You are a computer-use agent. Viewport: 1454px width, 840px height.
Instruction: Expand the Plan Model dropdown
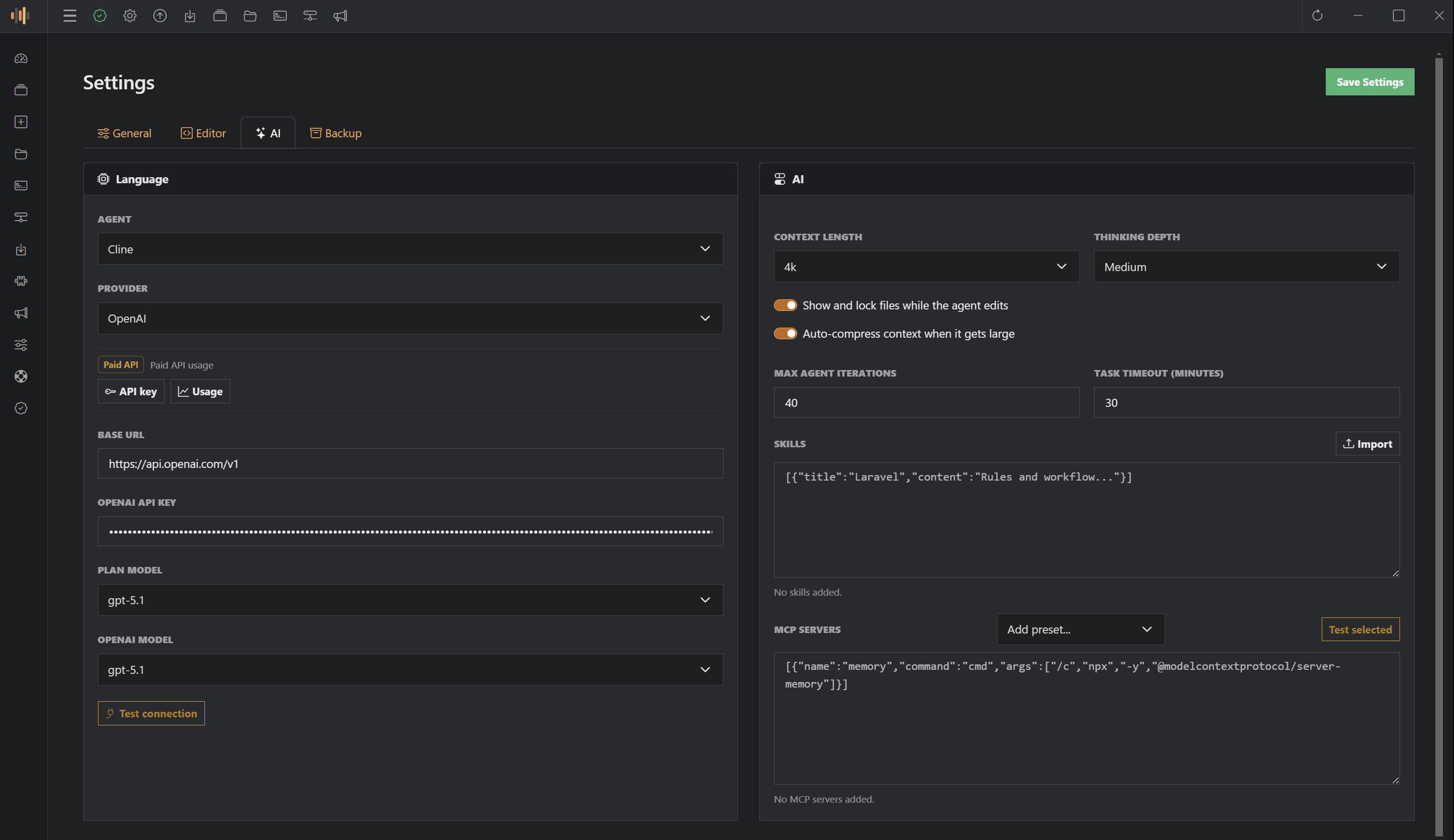click(x=410, y=599)
